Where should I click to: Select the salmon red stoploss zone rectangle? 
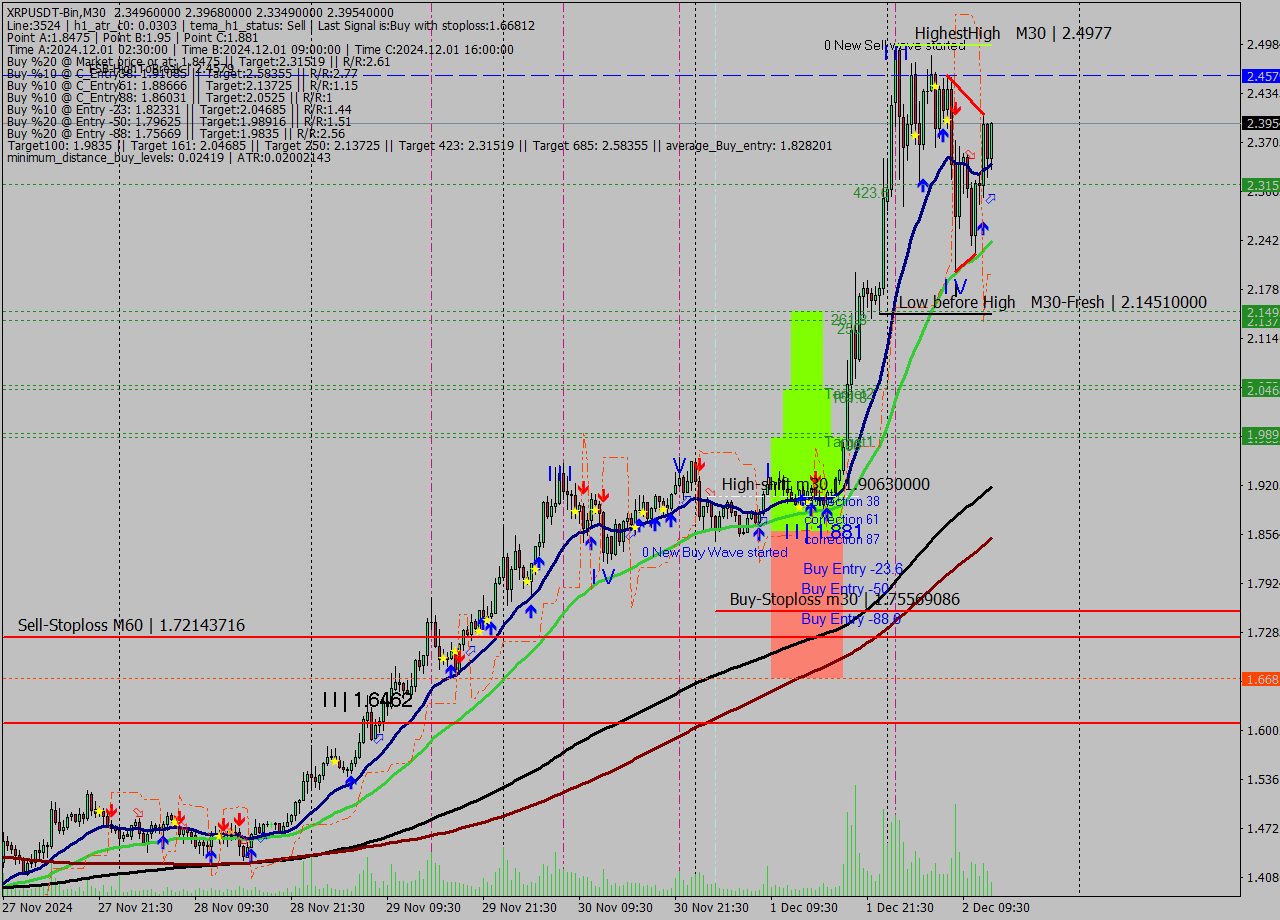(x=806, y=603)
